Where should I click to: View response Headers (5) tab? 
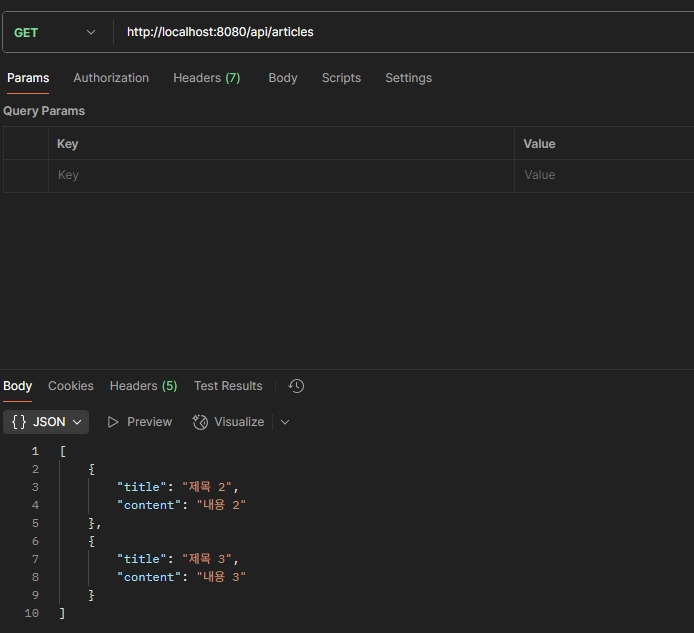point(143,386)
